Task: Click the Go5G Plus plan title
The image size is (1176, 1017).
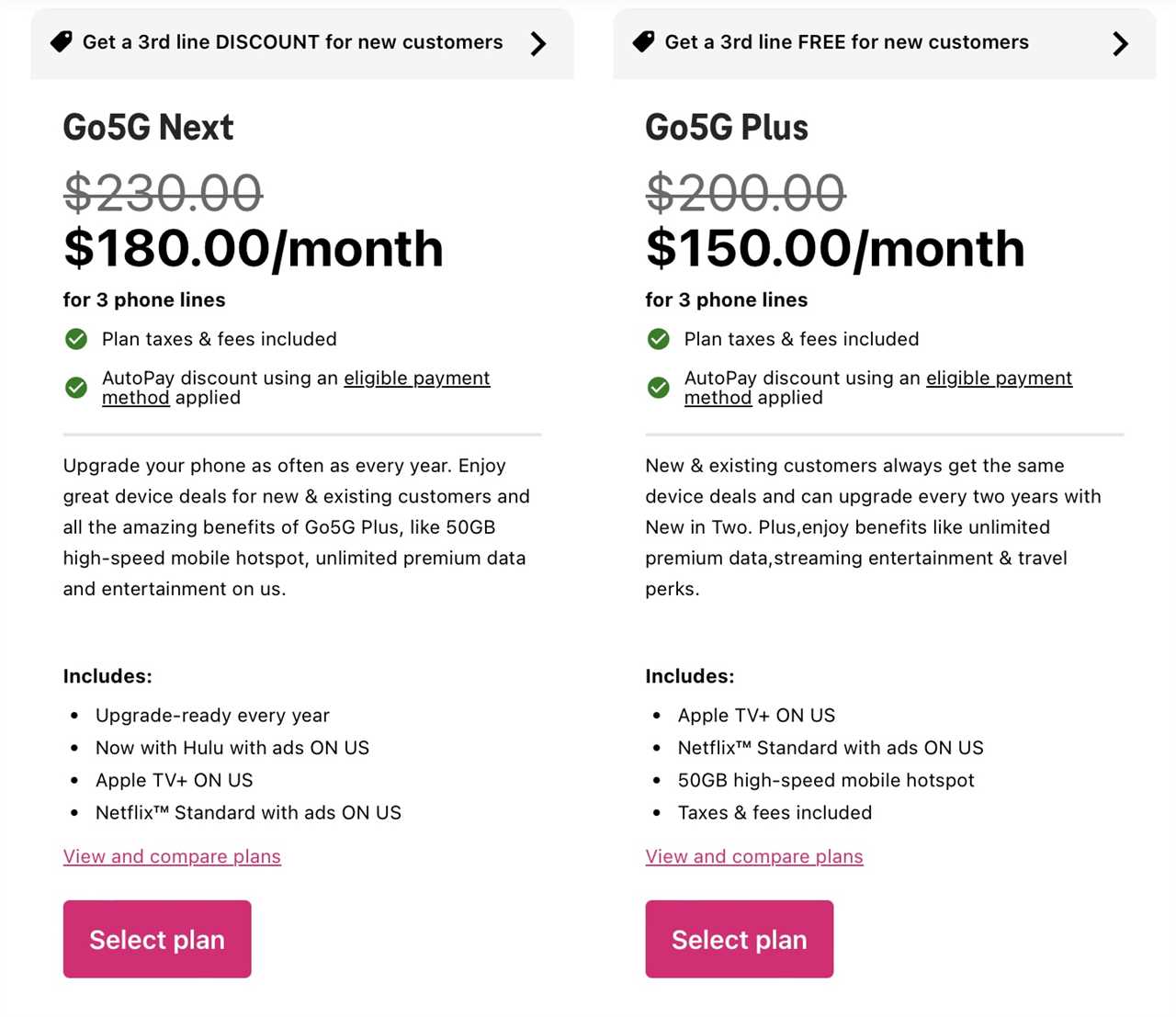Action: (727, 128)
